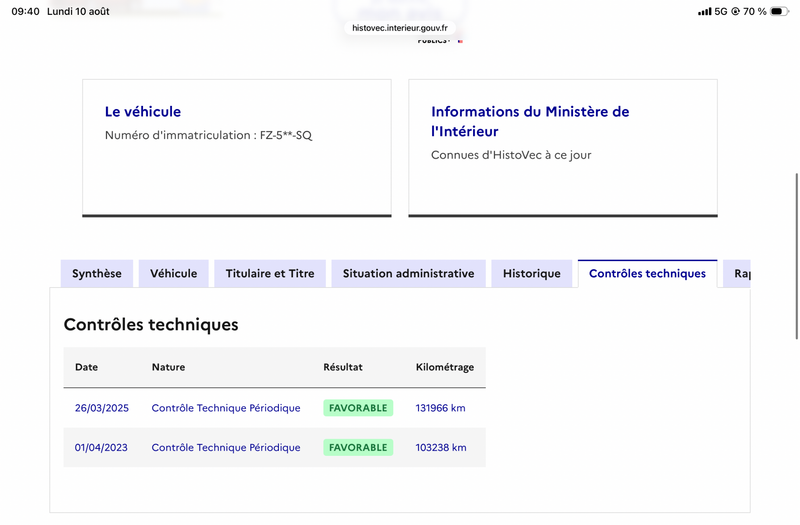Click the FAVORABLE badge for 01/04/2023
This screenshot has width=800, height=525.
coord(358,447)
